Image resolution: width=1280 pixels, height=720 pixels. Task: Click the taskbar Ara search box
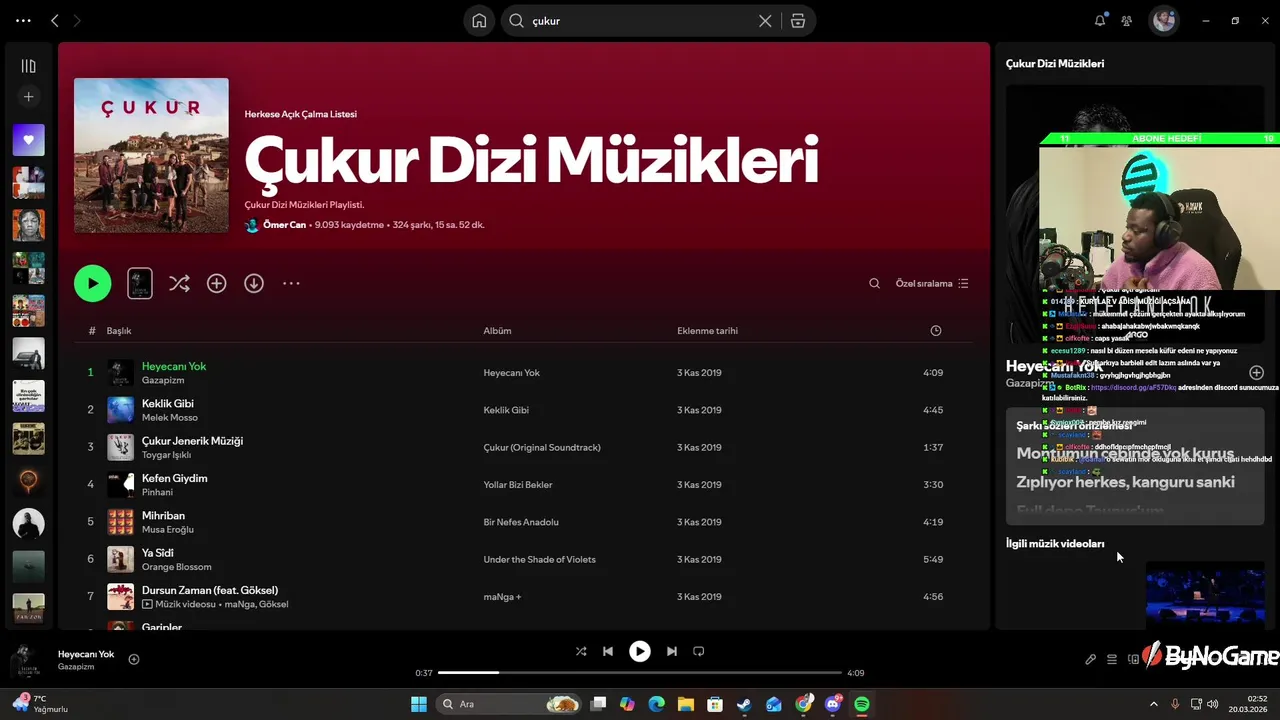(x=510, y=704)
